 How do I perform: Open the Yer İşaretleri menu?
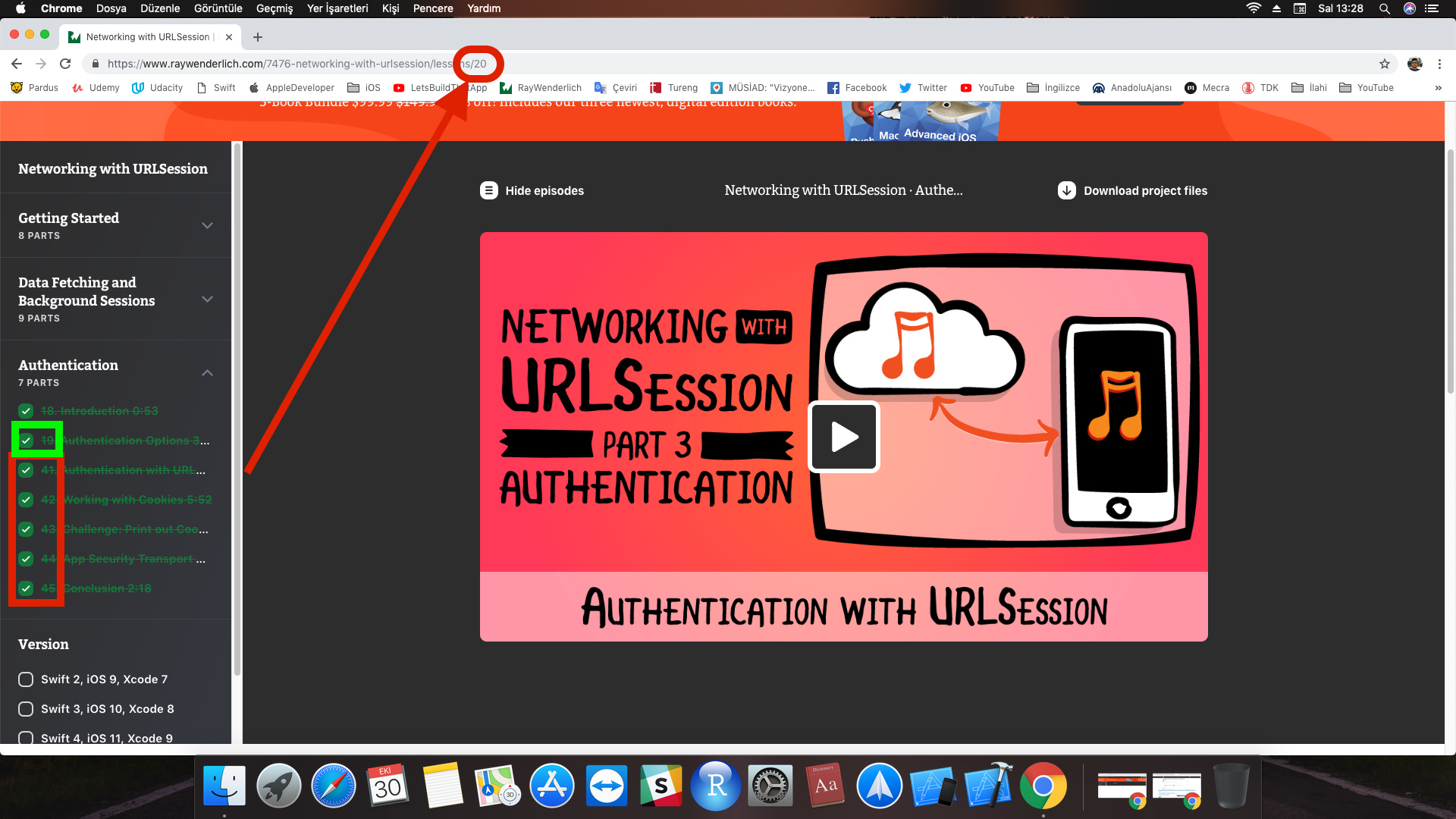pyautogui.click(x=337, y=8)
